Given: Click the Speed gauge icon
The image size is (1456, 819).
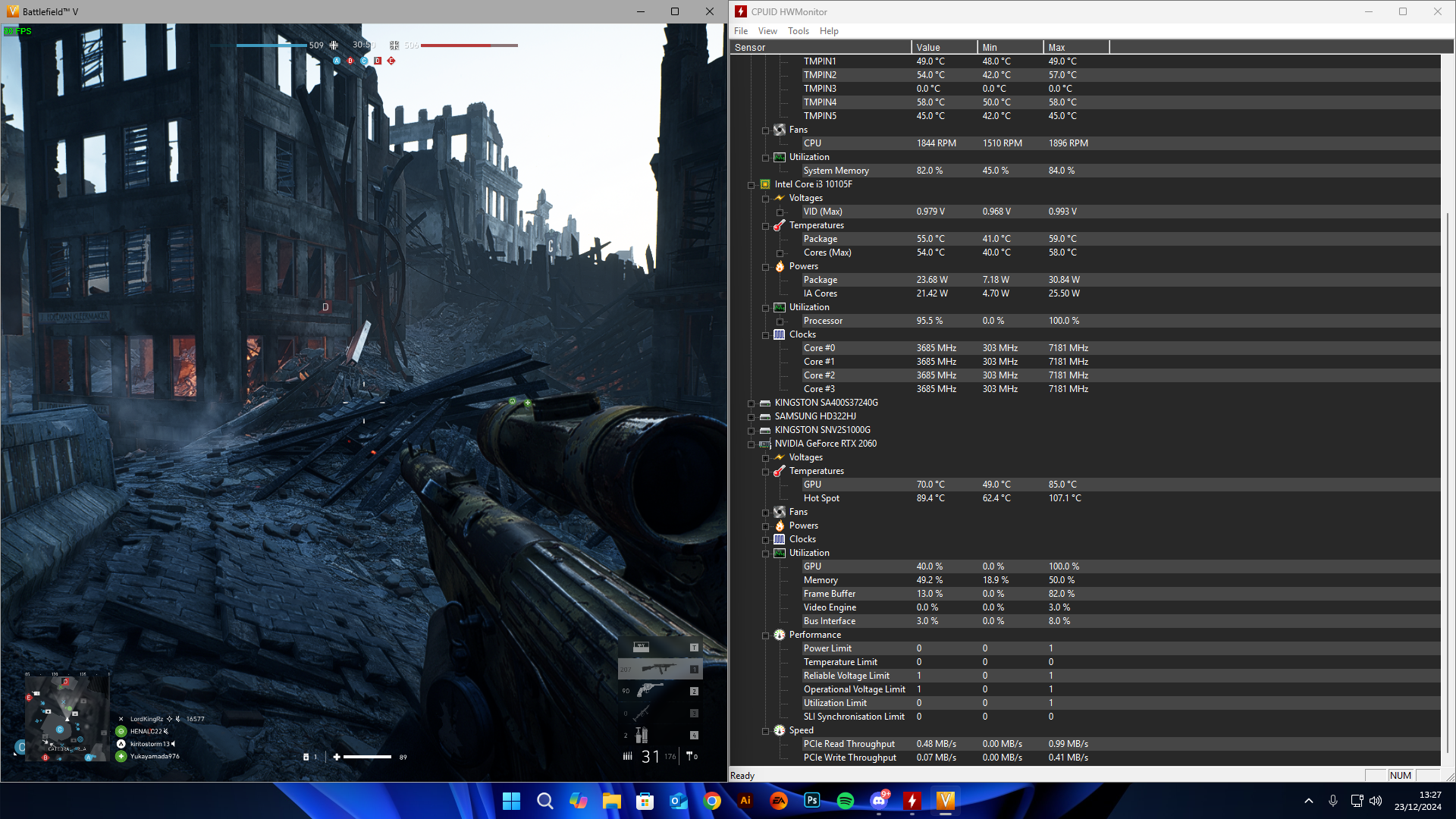Looking at the screenshot, I should tap(780, 730).
